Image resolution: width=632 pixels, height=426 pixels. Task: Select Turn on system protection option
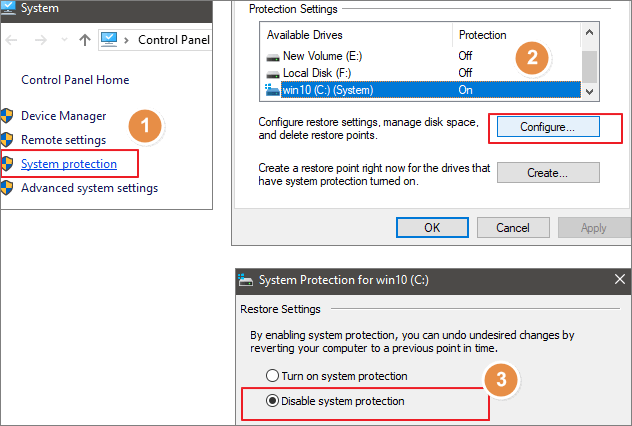(x=271, y=376)
